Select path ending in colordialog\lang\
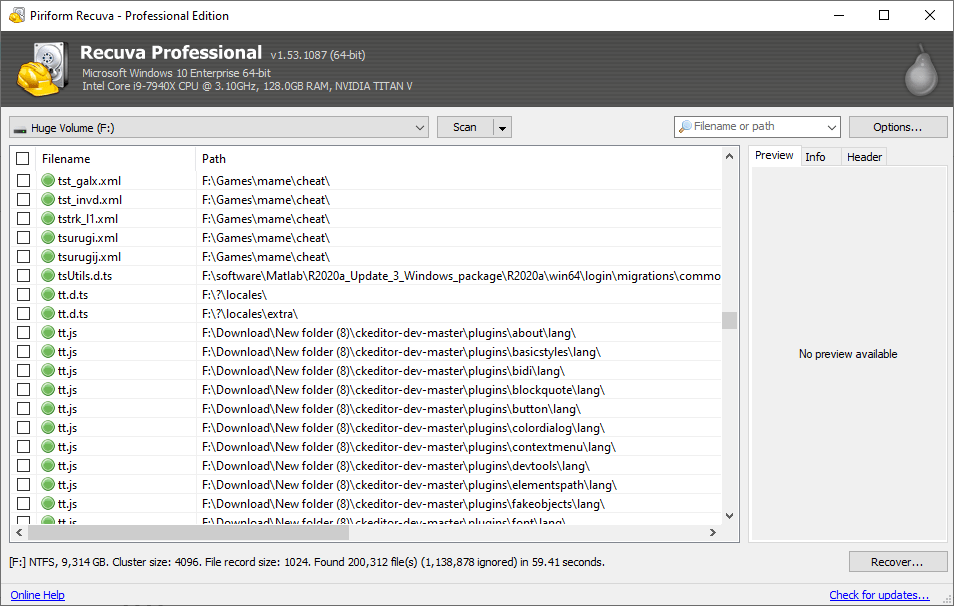Image resolution: width=954 pixels, height=606 pixels. click(x=403, y=428)
